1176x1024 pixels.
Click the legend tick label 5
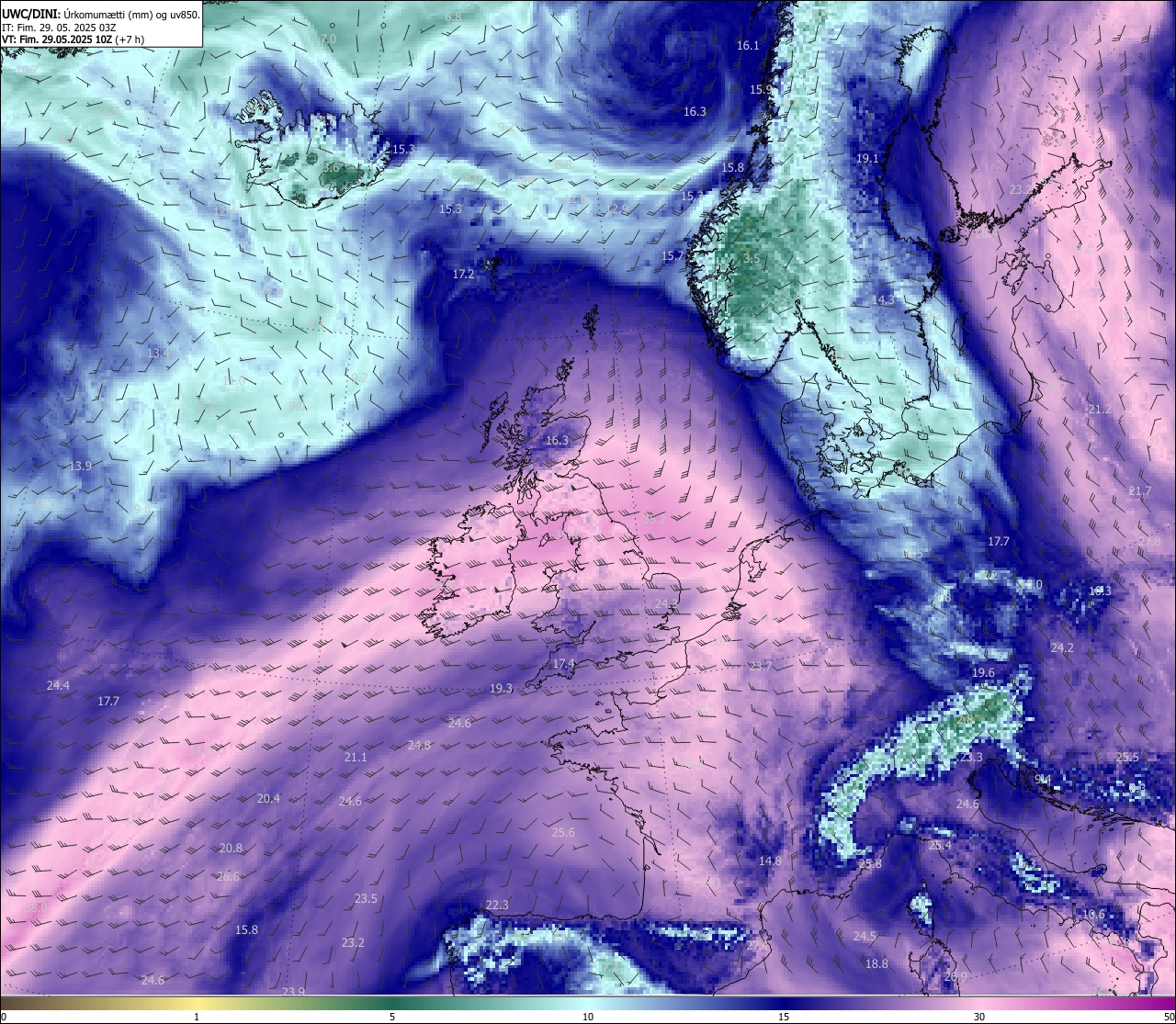pos(392,1017)
